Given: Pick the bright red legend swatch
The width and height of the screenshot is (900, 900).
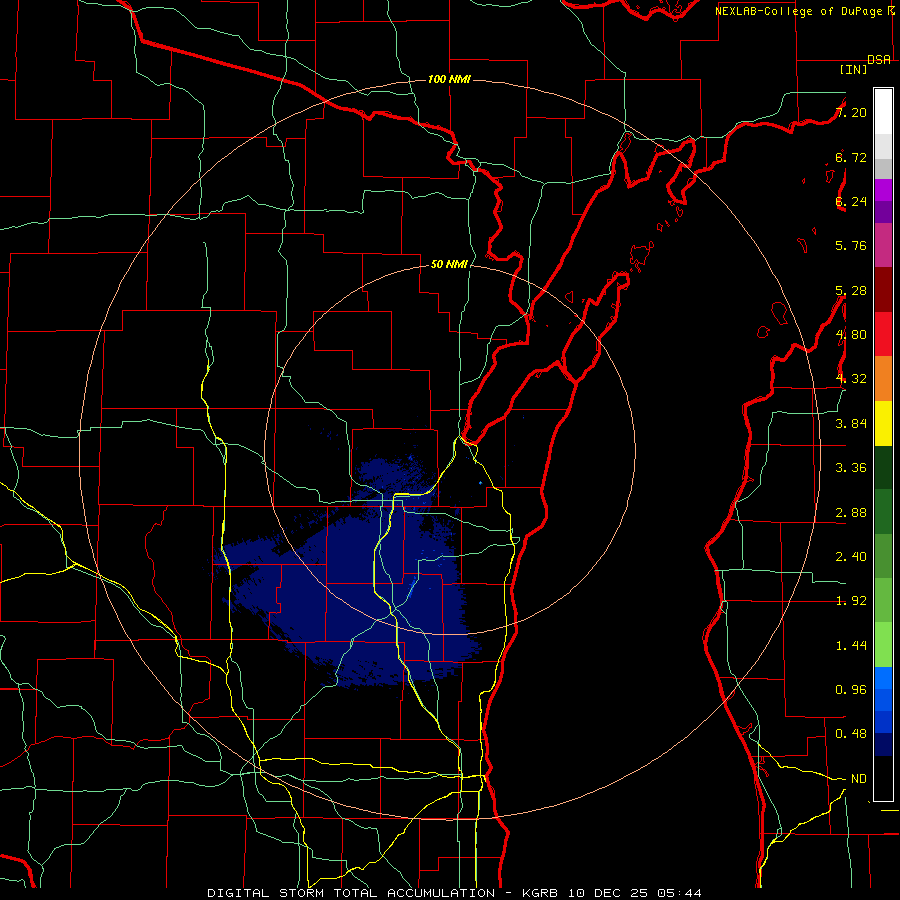Looking at the screenshot, I should pyautogui.click(x=883, y=334).
